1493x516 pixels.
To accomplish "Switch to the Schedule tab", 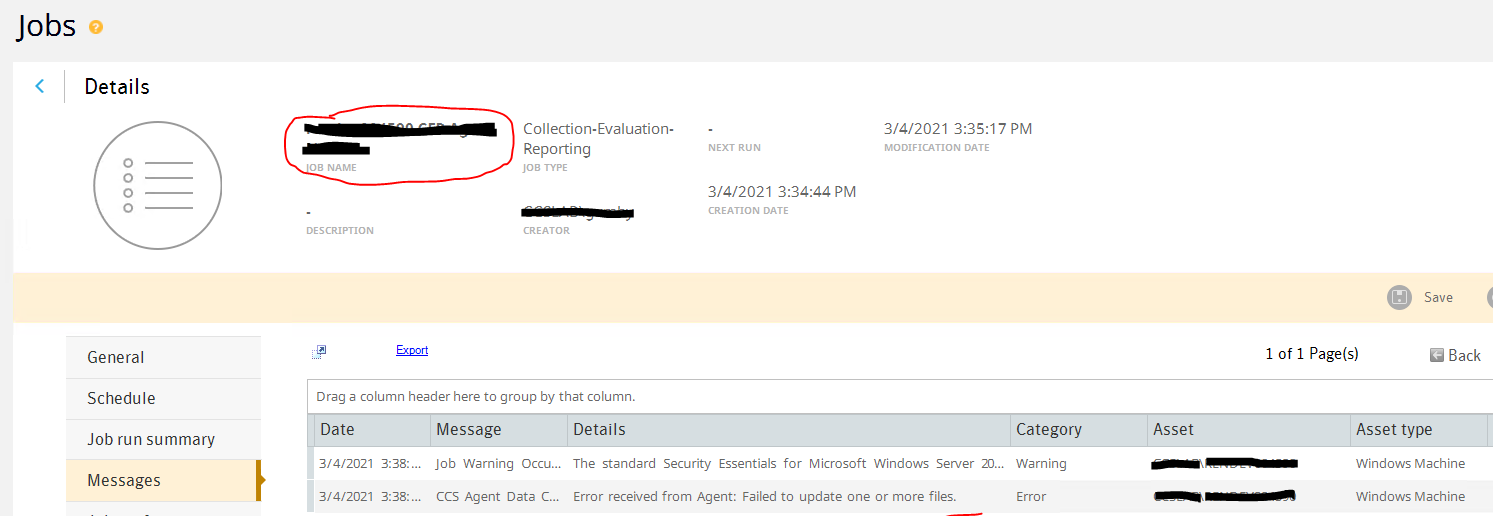I will [121, 398].
